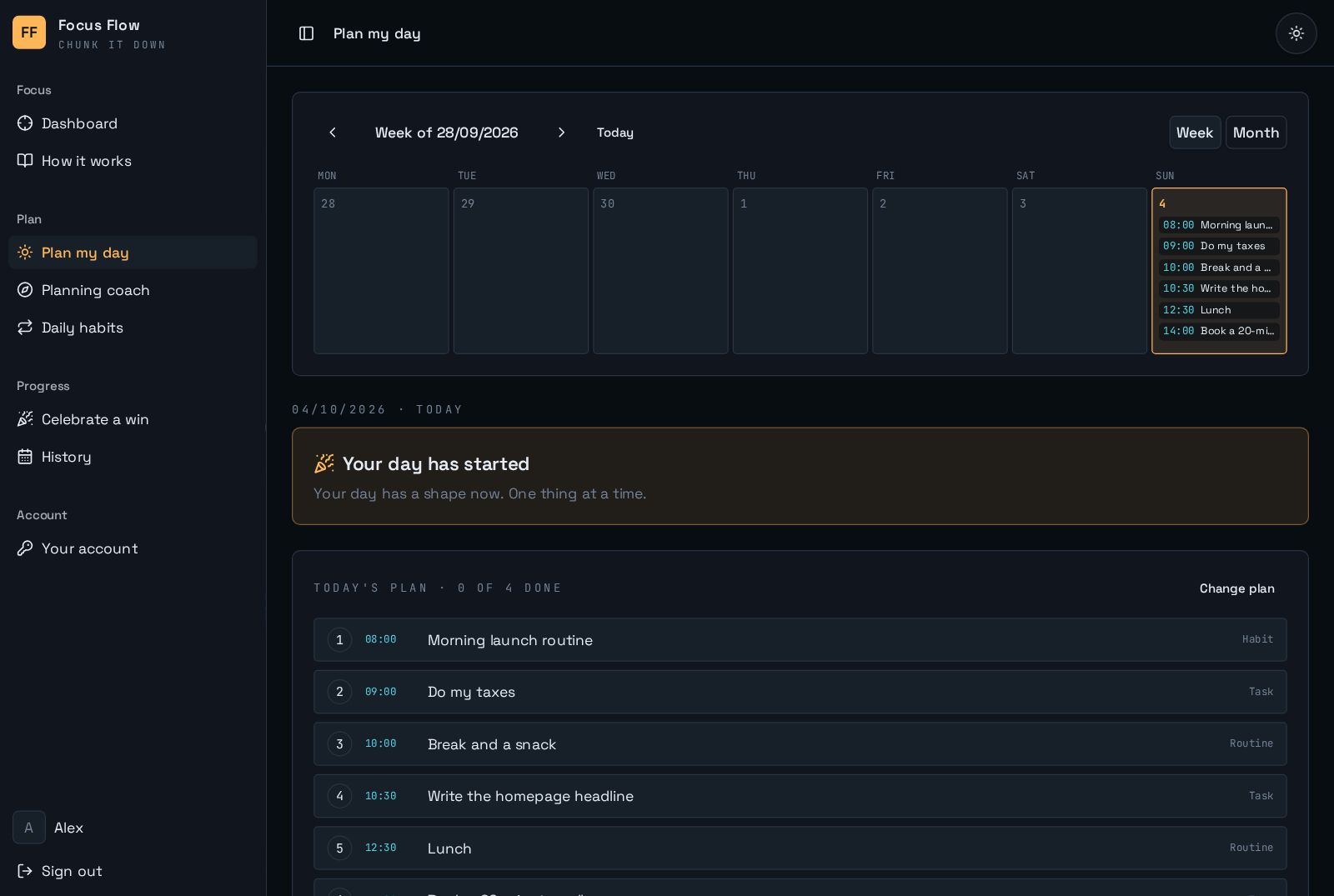Click the 10:00 Break calendar entry
The width and height of the screenshot is (1334, 896).
[x=1219, y=268]
